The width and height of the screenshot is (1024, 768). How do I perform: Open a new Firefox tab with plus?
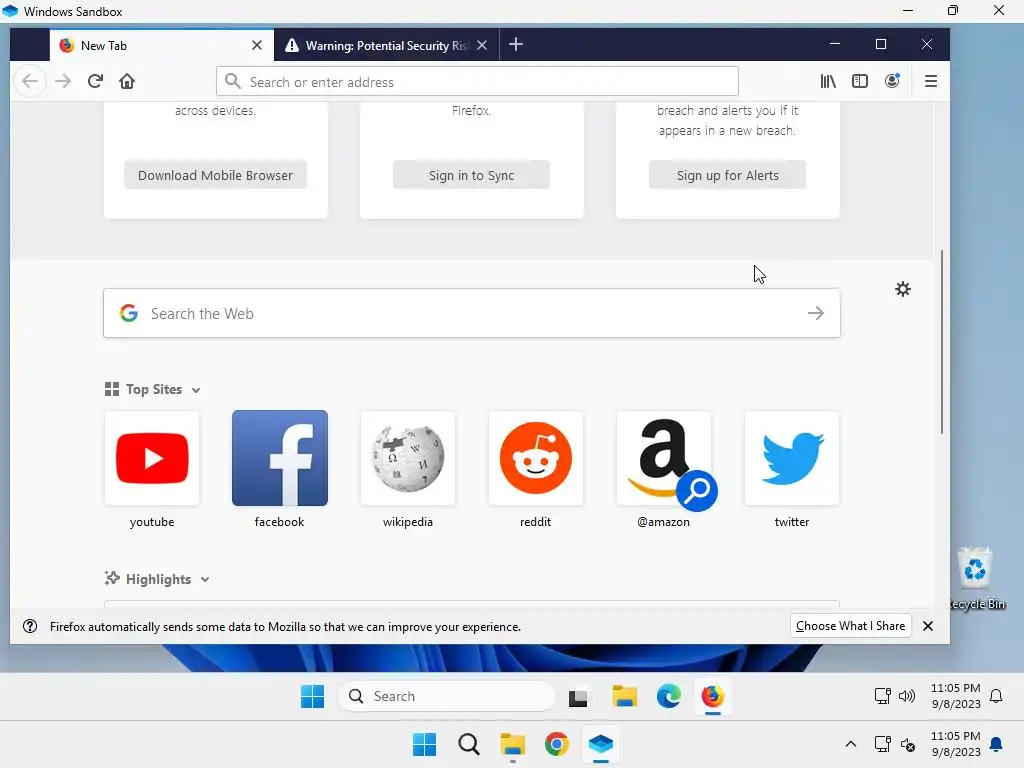point(516,44)
